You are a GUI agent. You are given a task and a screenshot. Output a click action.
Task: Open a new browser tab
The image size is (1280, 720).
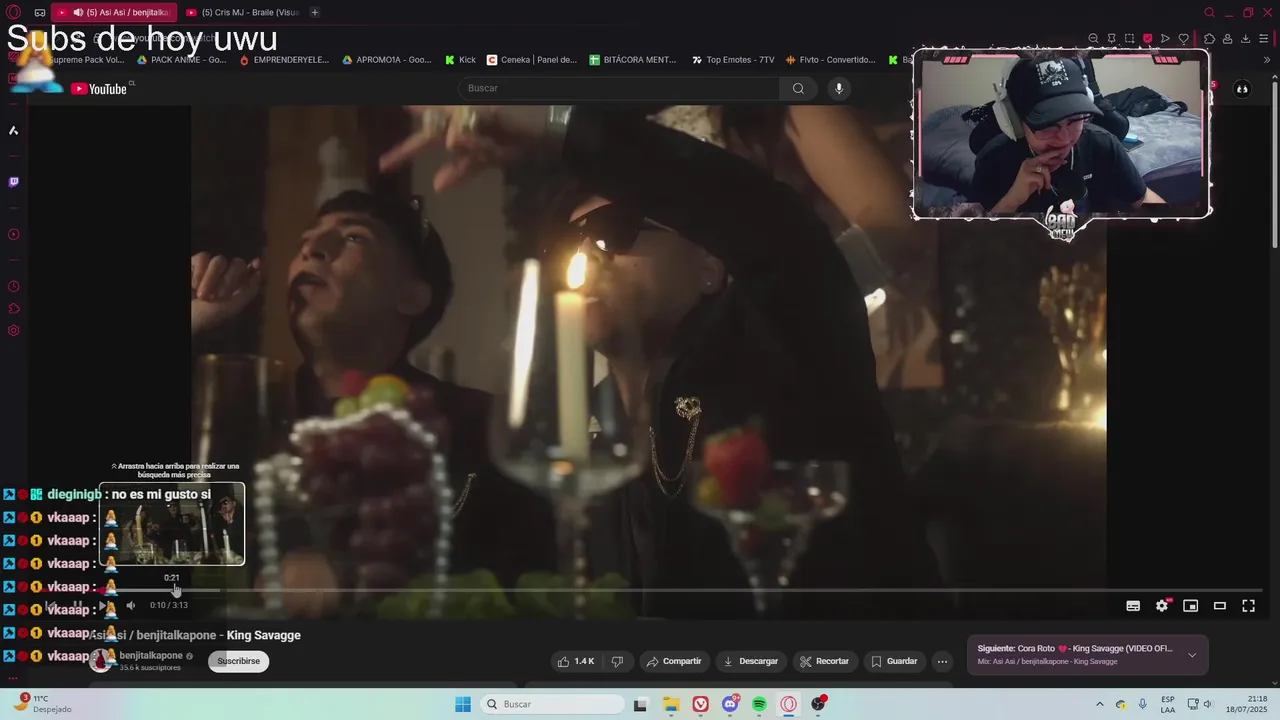[x=315, y=12]
